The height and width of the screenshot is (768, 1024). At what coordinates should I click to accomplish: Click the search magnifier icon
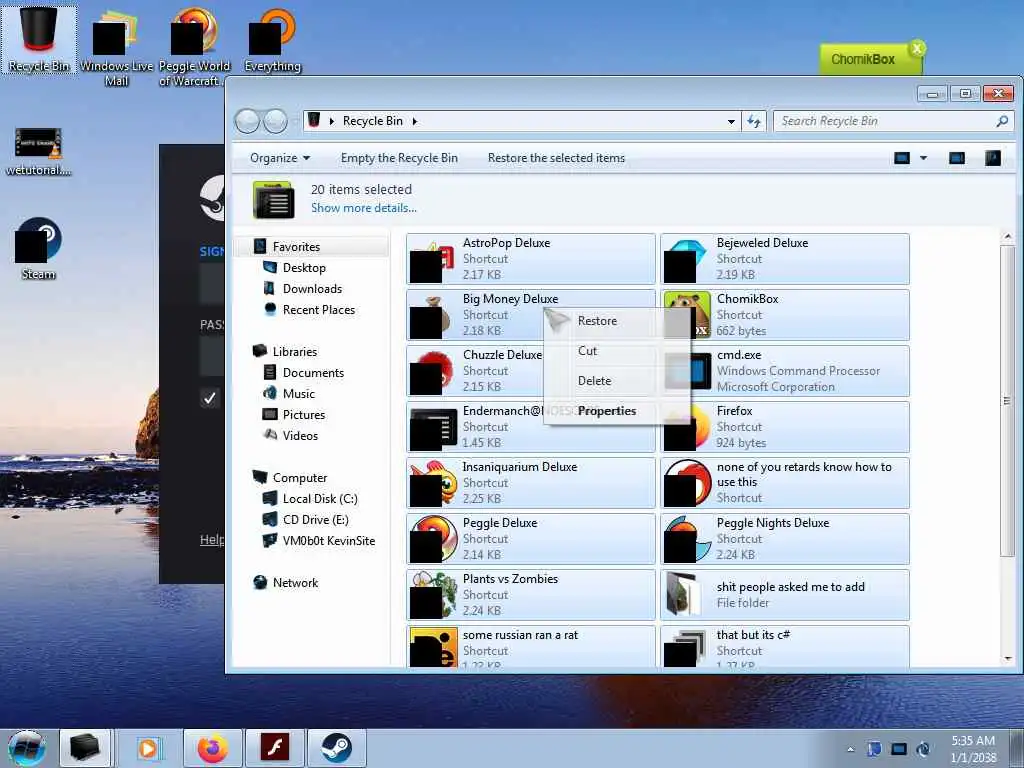pos(1002,121)
